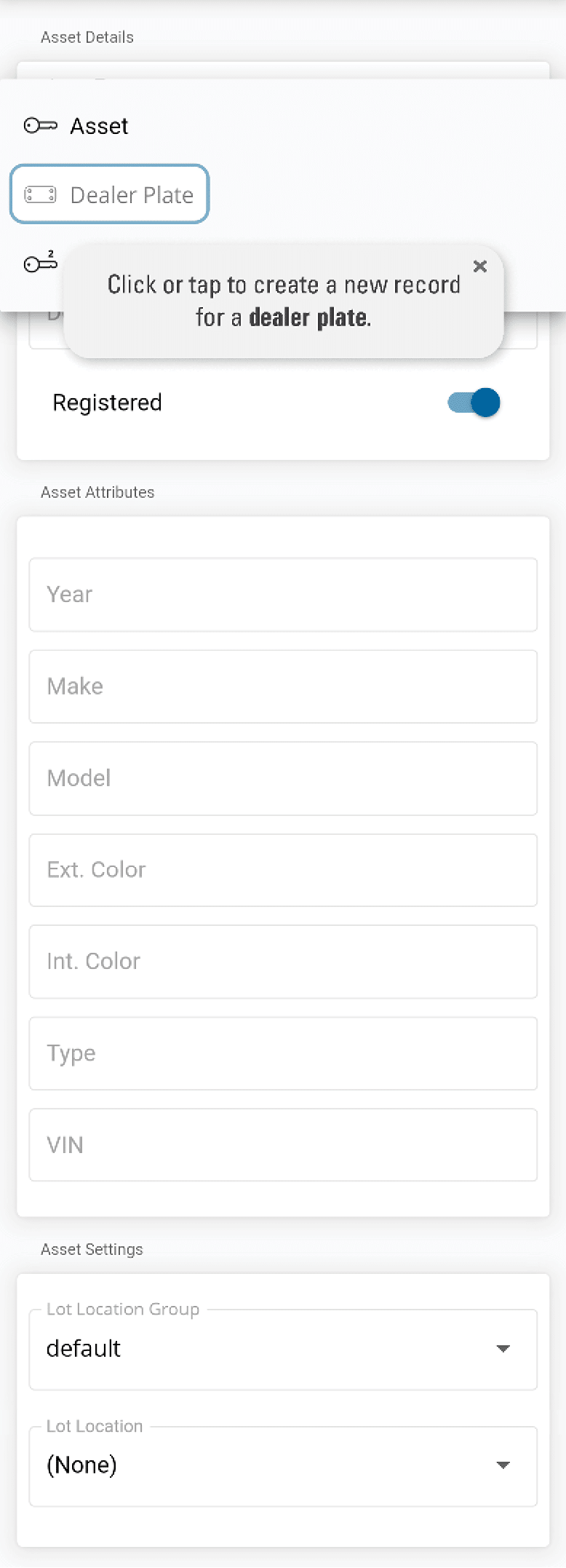Click the dealer plate tooltip message

point(284,301)
